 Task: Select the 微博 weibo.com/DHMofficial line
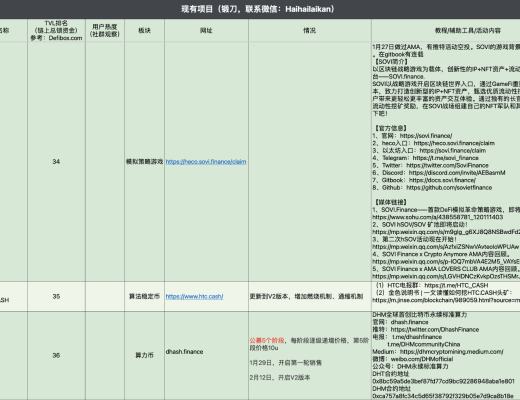coord(413,359)
